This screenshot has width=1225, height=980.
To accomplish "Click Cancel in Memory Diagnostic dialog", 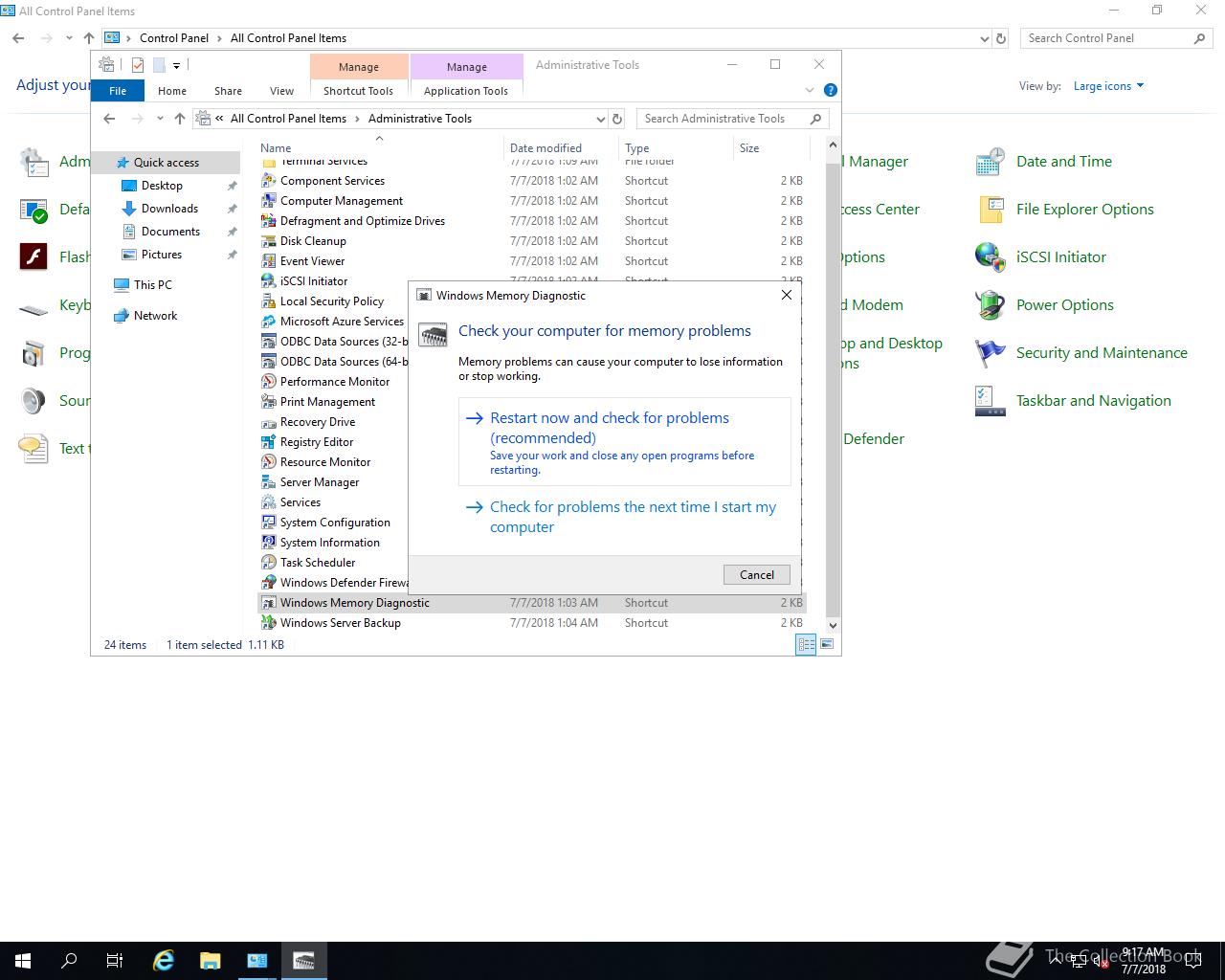I will click(757, 574).
